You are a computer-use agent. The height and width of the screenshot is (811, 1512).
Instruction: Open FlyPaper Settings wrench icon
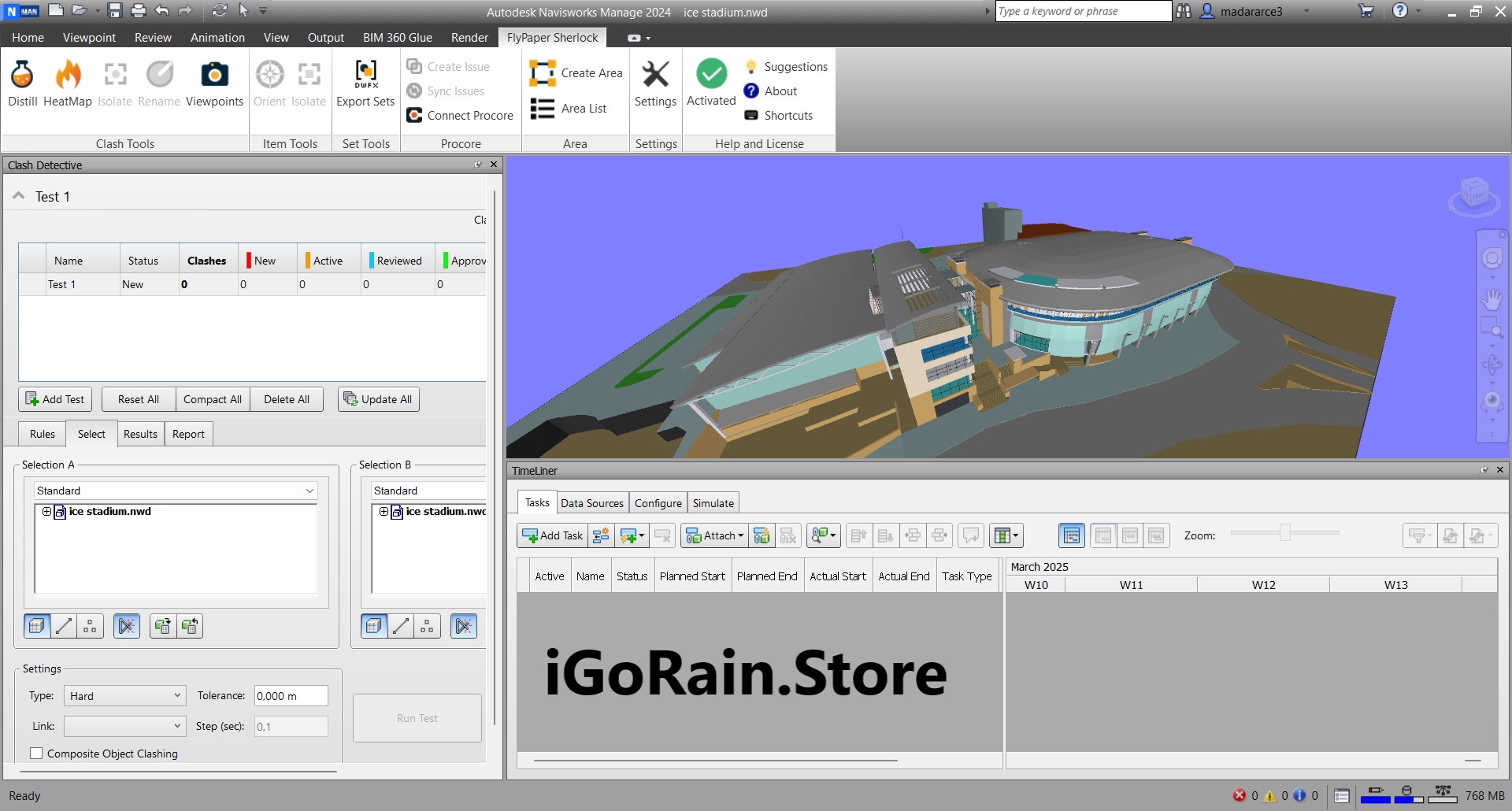(655, 76)
